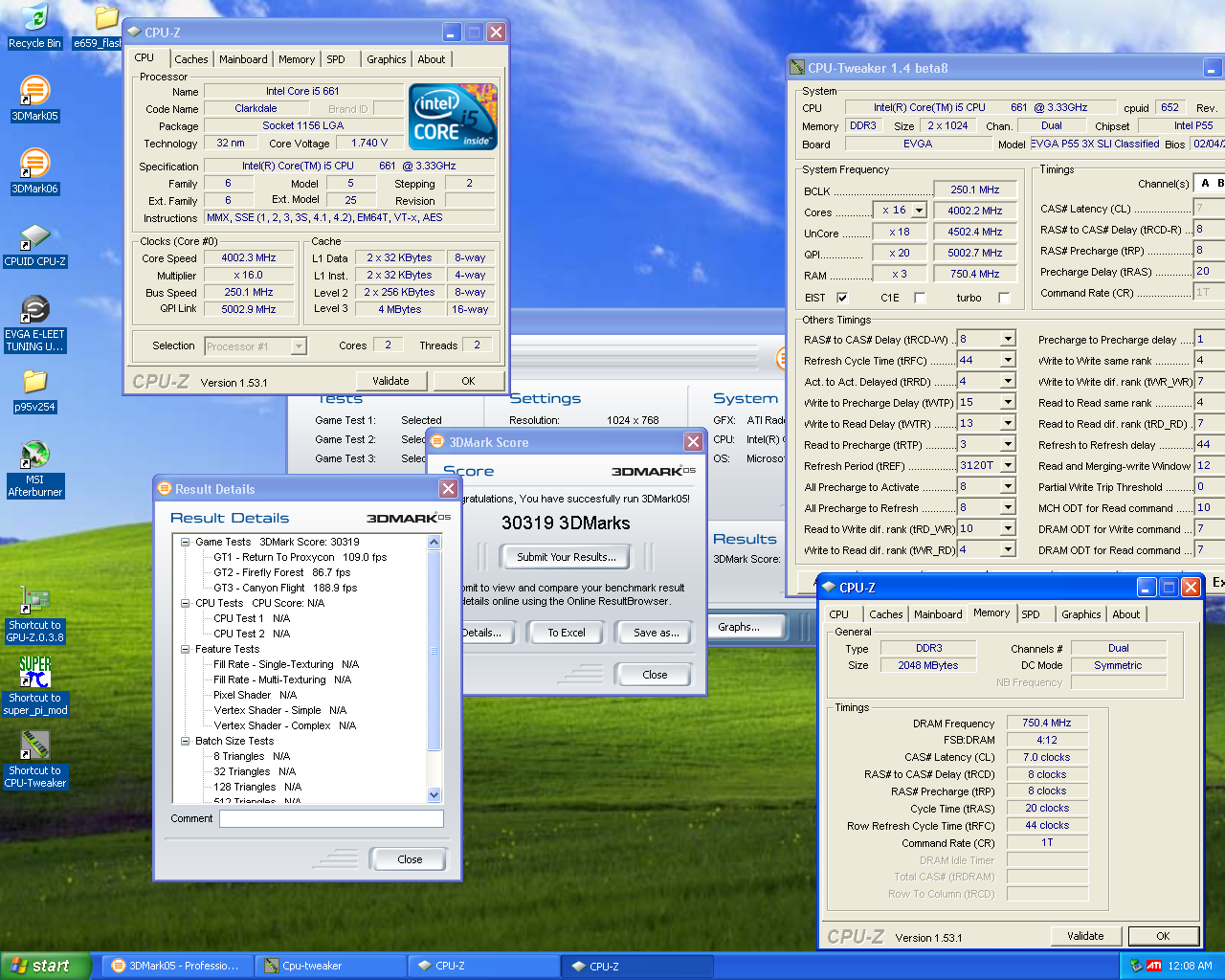Open the All Precharge to Activate dropdown
1225x980 pixels.
[1008, 486]
